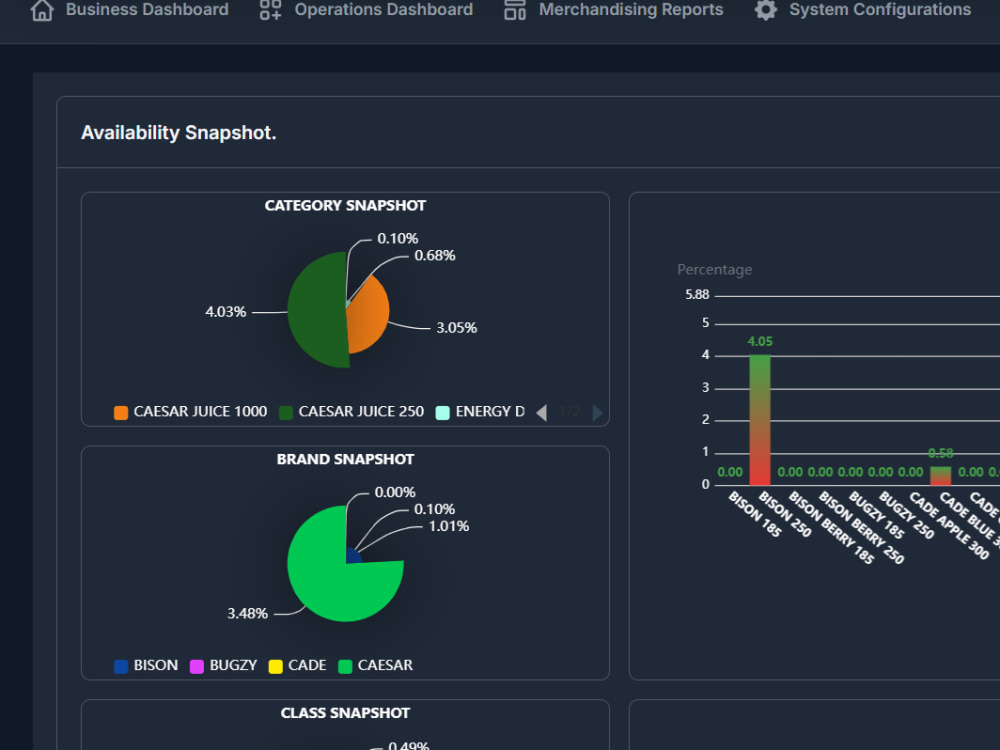Click the Operations Dashboard grid icon
Screen dimensions: 1000x750
point(270,10)
